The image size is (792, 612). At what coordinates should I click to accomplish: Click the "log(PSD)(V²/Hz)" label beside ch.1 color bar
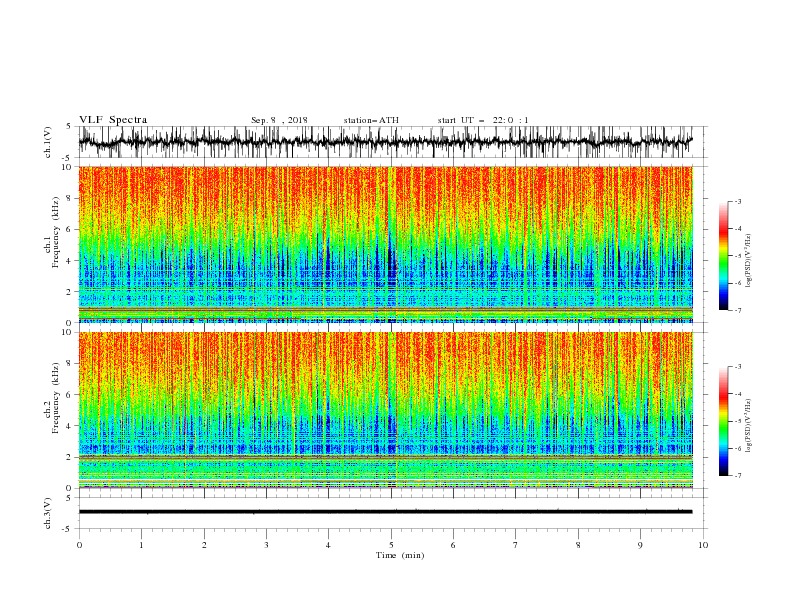point(748,261)
